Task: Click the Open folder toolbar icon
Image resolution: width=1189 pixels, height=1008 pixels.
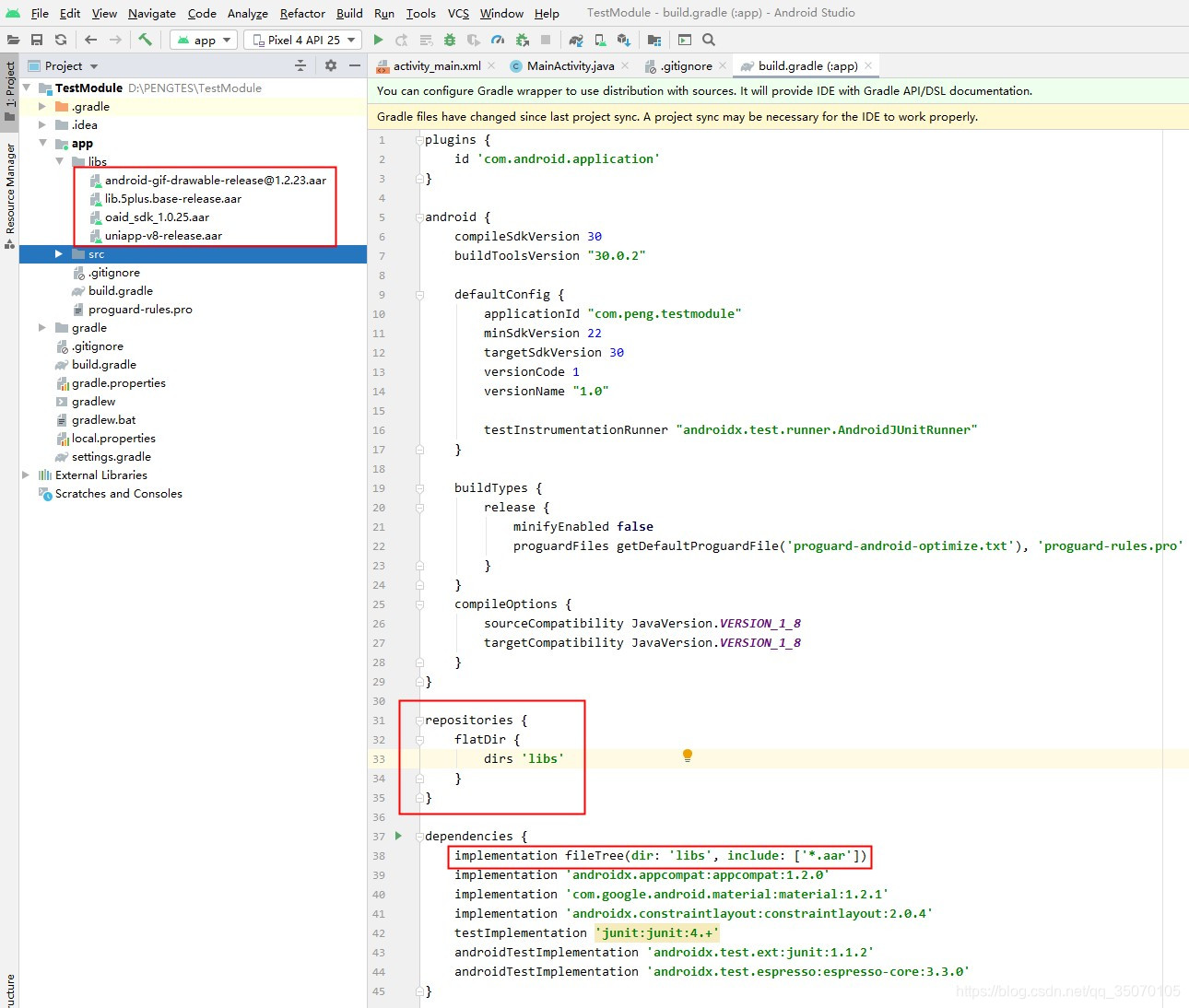Action: point(13,40)
